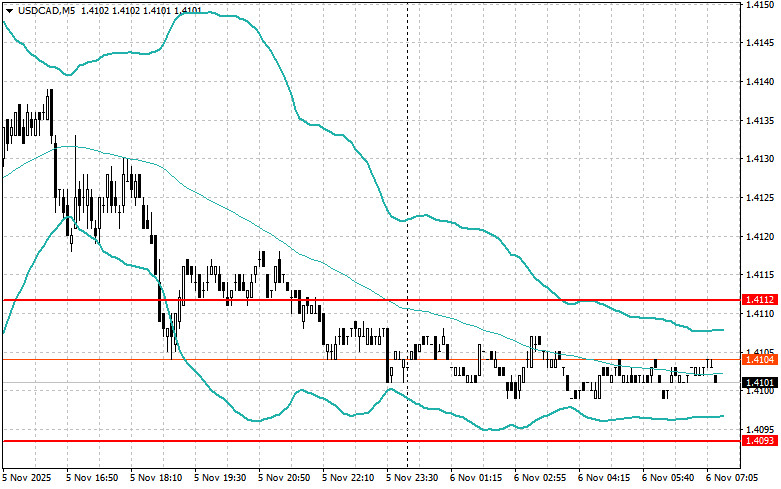Click the 1.4150 price axis value
Viewport: 781px width, 489px height.
(760, 4)
